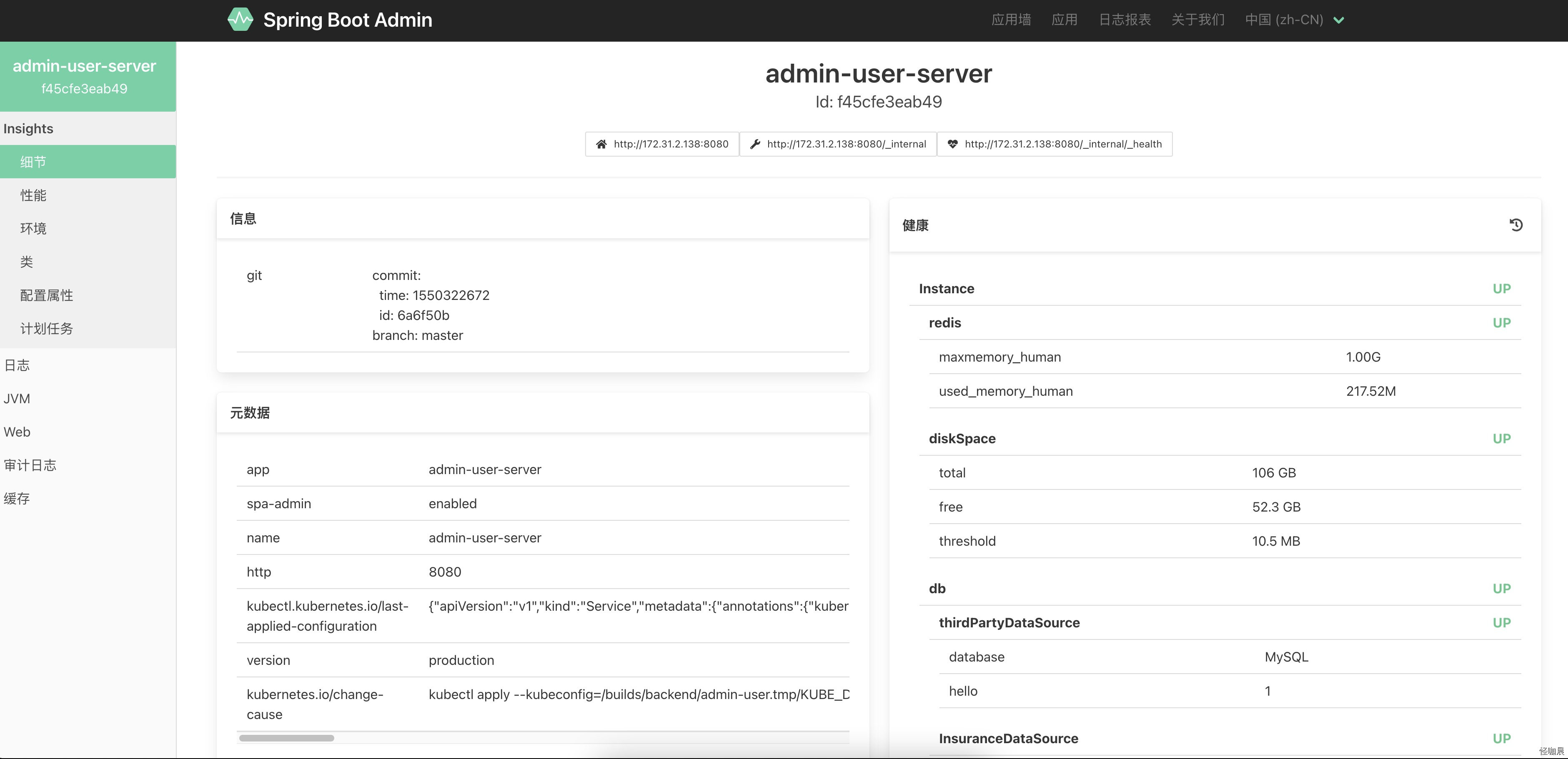This screenshot has height=759, width=1568.
Task: Select 类 in the sidebar
Action: tap(88, 262)
